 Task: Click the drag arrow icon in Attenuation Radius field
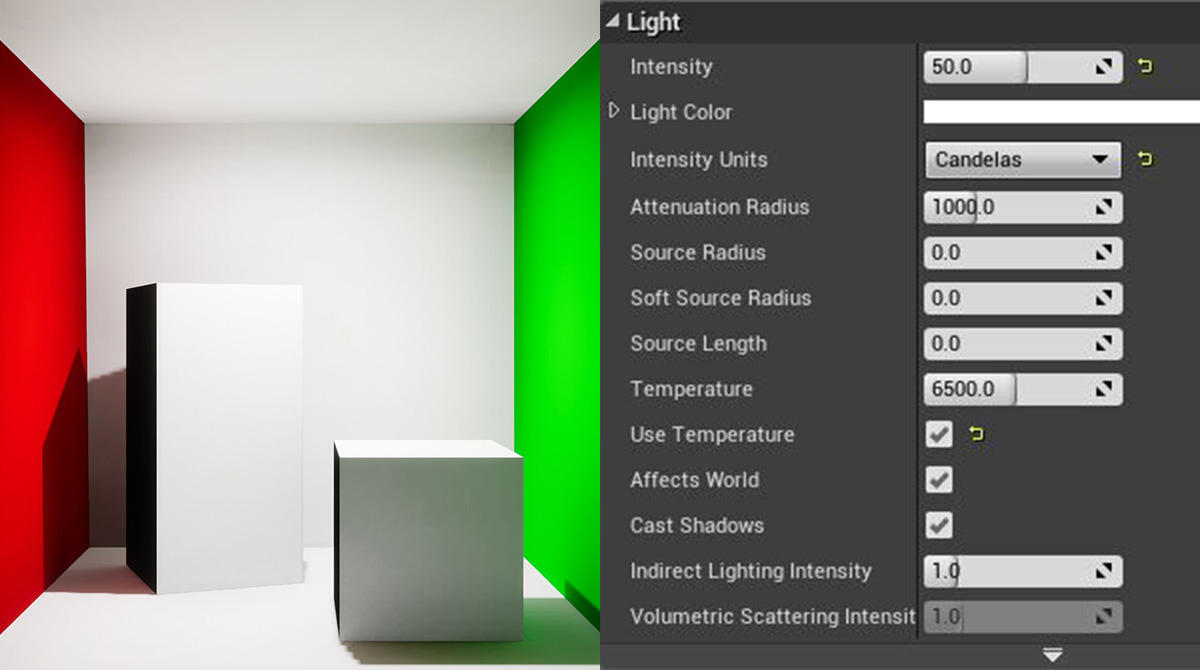1104,207
